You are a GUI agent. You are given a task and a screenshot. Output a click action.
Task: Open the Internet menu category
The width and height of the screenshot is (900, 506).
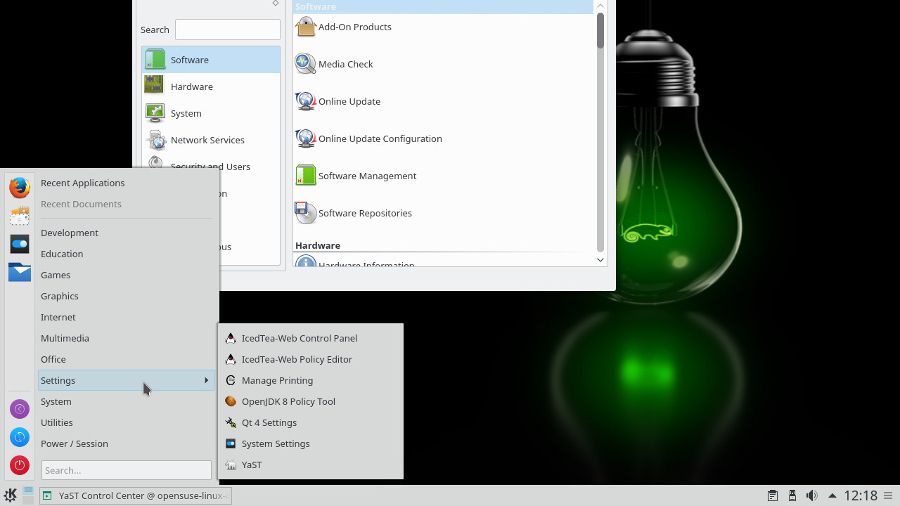126,317
